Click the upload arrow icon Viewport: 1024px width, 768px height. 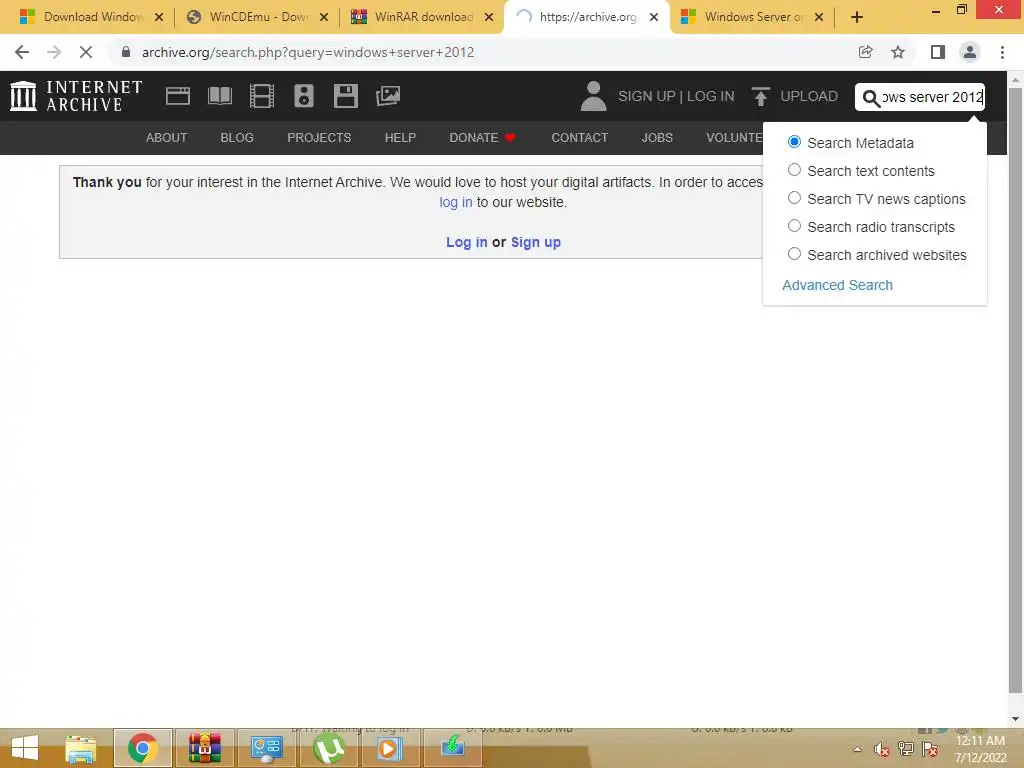click(760, 96)
